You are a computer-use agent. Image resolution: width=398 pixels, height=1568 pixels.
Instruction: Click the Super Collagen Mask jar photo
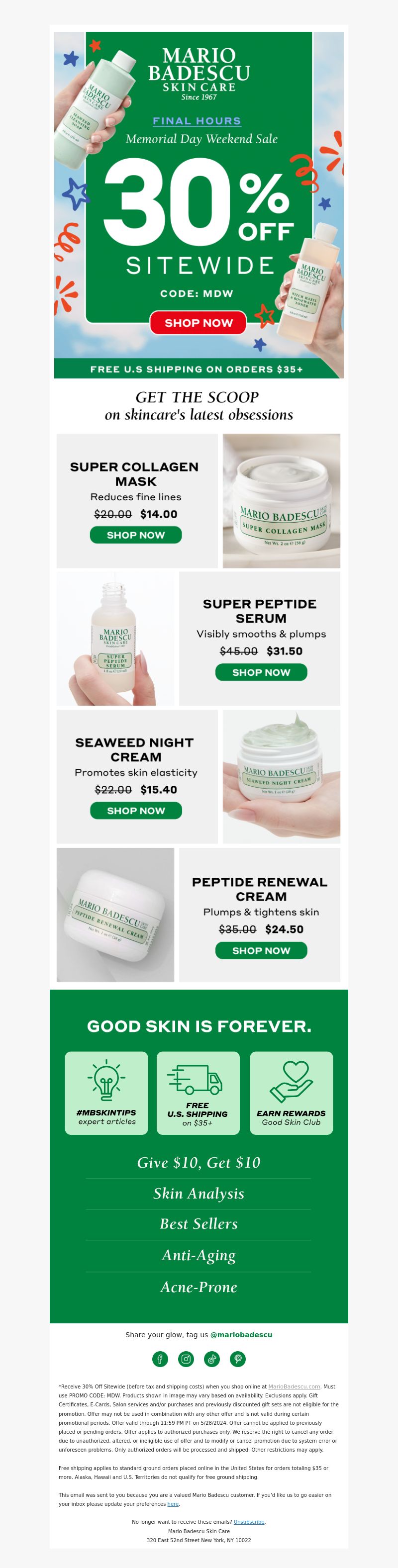[281, 501]
